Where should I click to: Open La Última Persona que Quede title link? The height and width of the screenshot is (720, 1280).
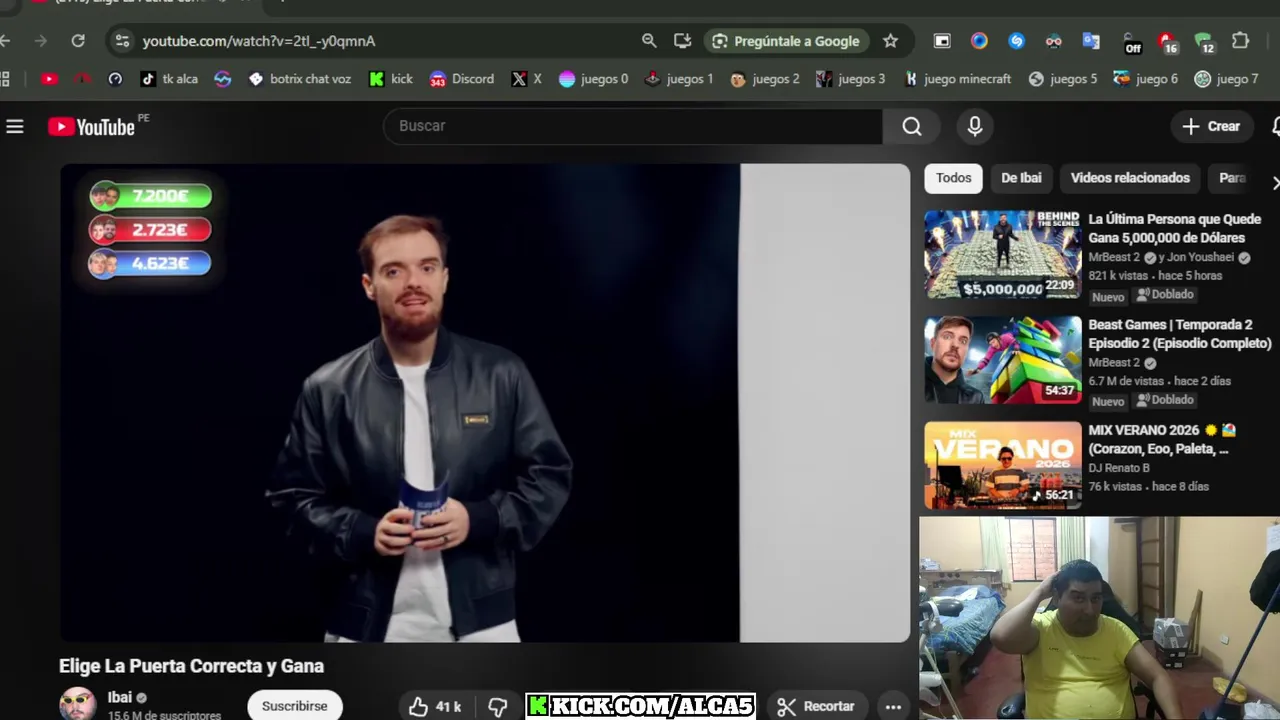[x=1174, y=228]
